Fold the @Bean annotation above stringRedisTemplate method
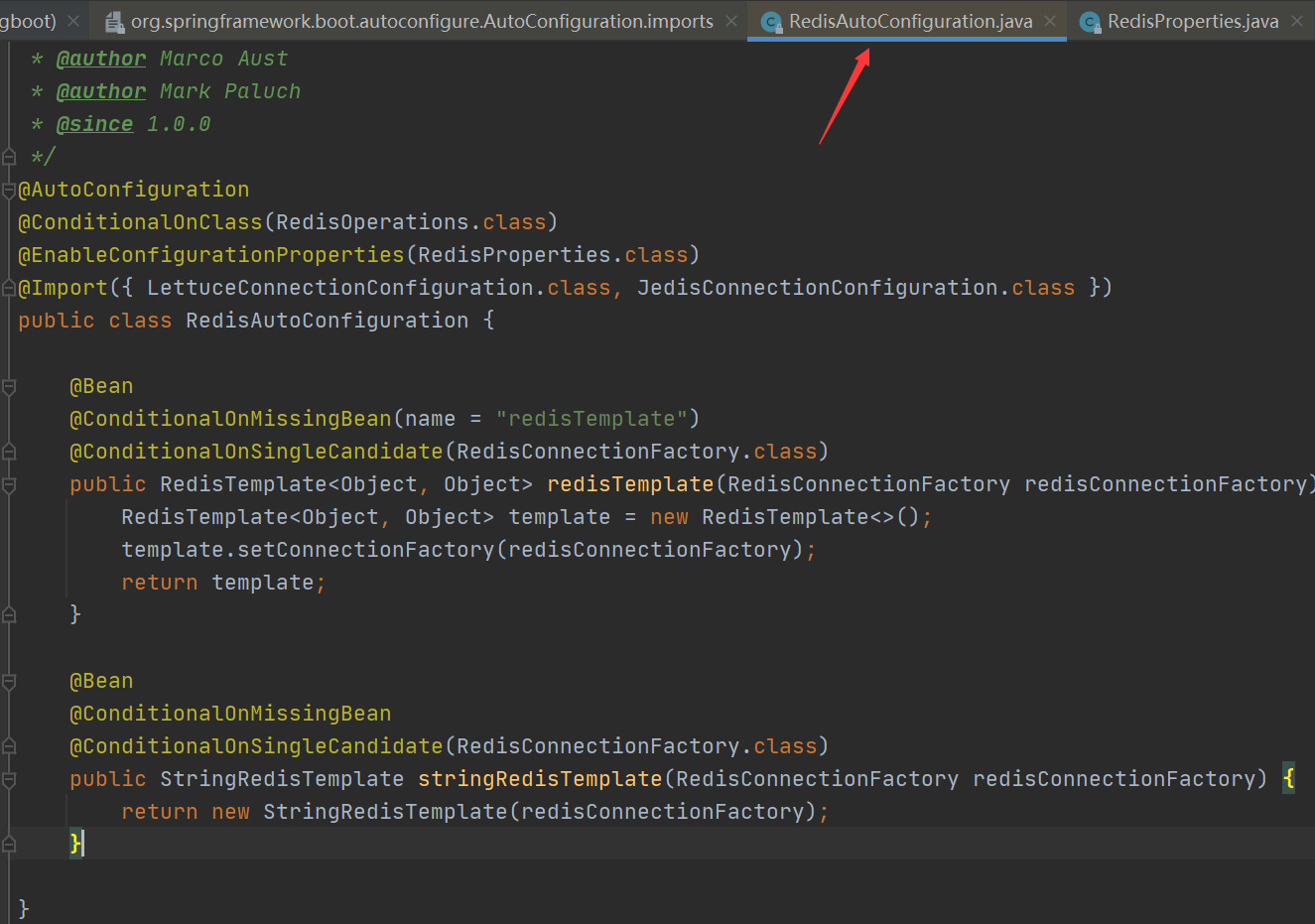 [9, 681]
